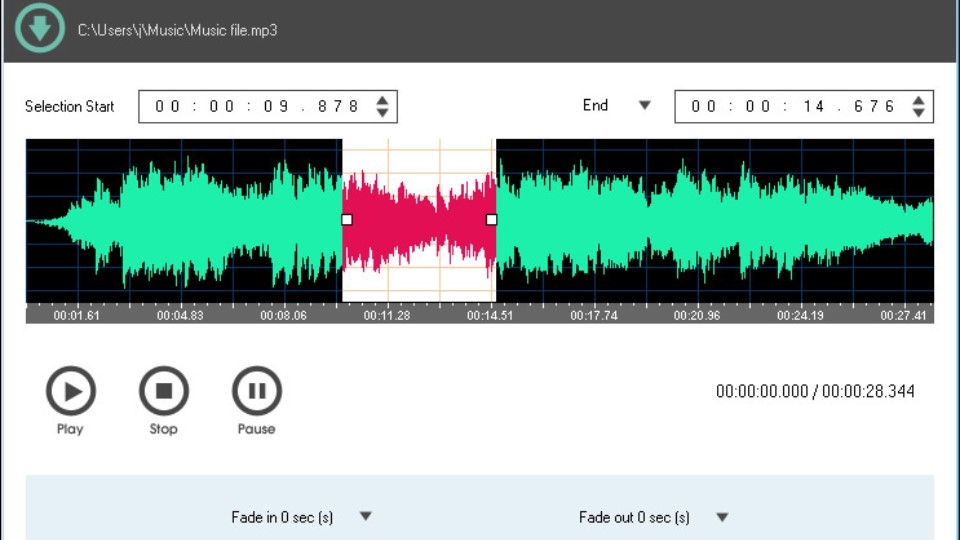Click the 00:08.06 timeline marker
The width and height of the screenshot is (960, 540).
click(x=283, y=316)
